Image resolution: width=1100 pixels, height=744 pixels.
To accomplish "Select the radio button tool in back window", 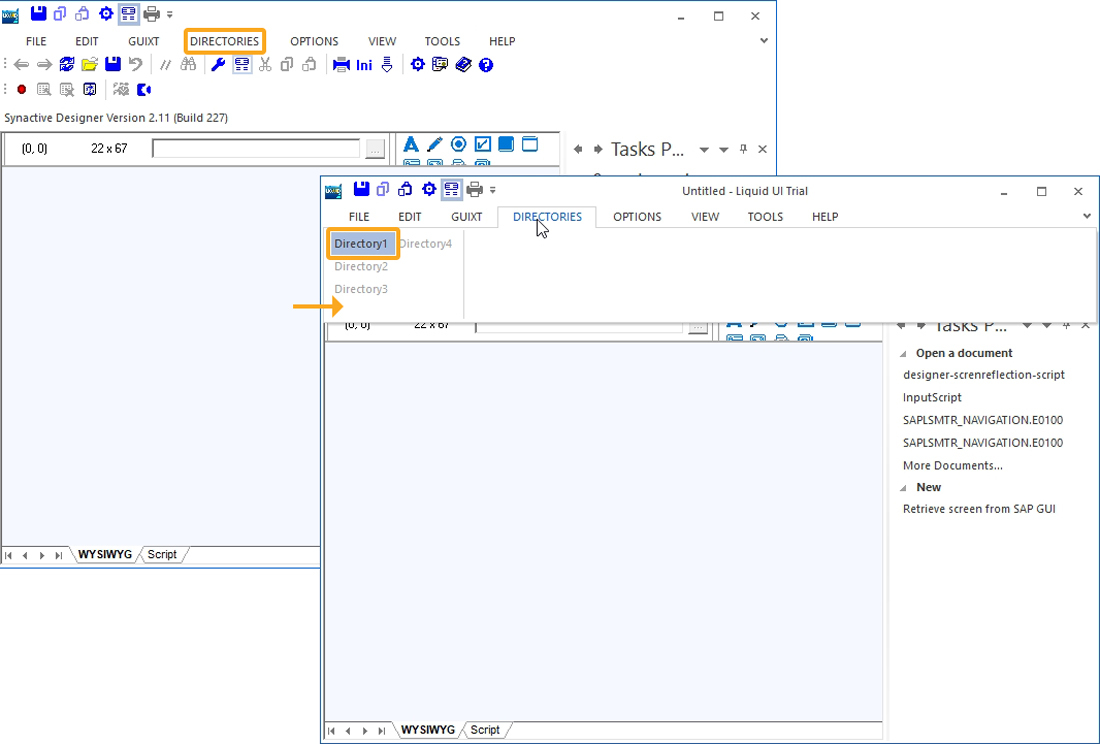I will tap(458, 145).
